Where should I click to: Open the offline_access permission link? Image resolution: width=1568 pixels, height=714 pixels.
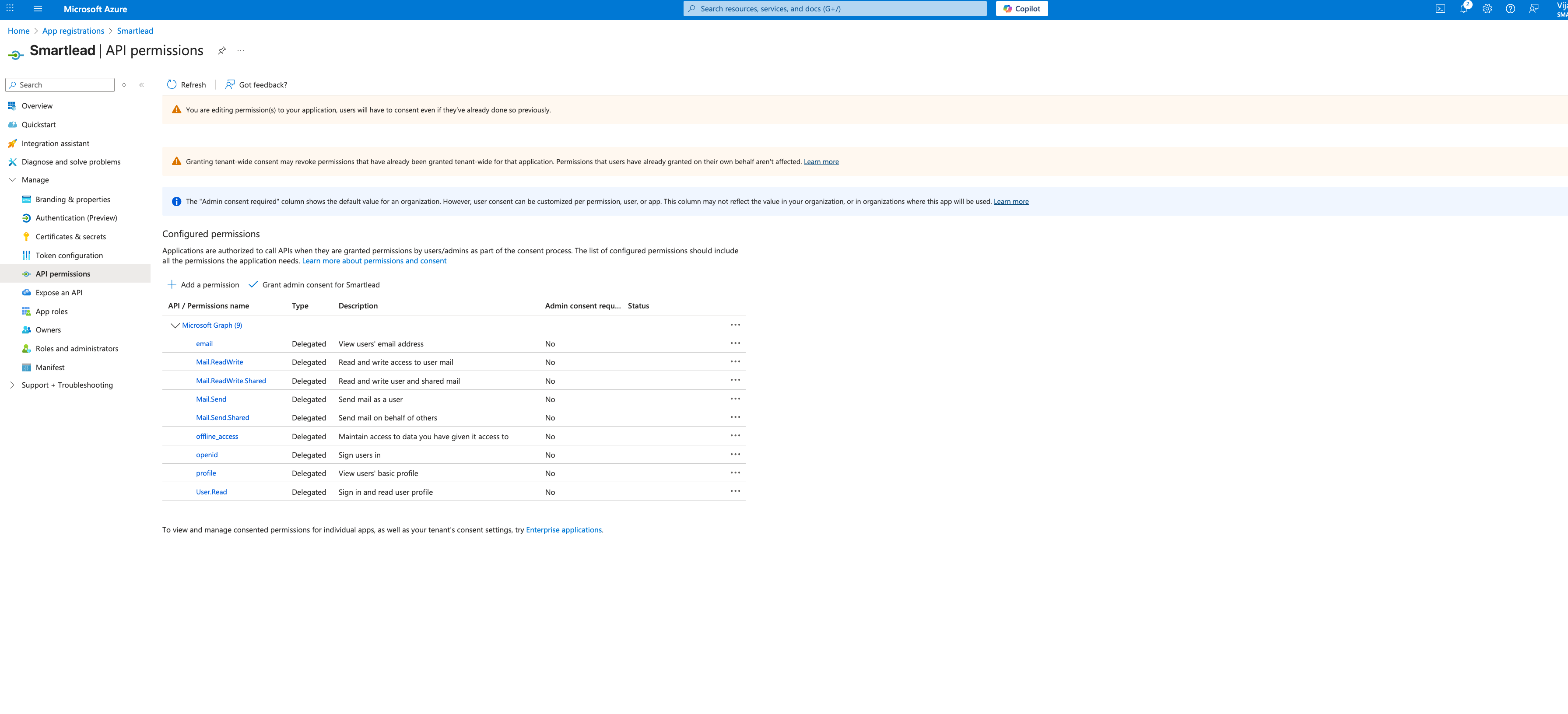click(217, 437)
